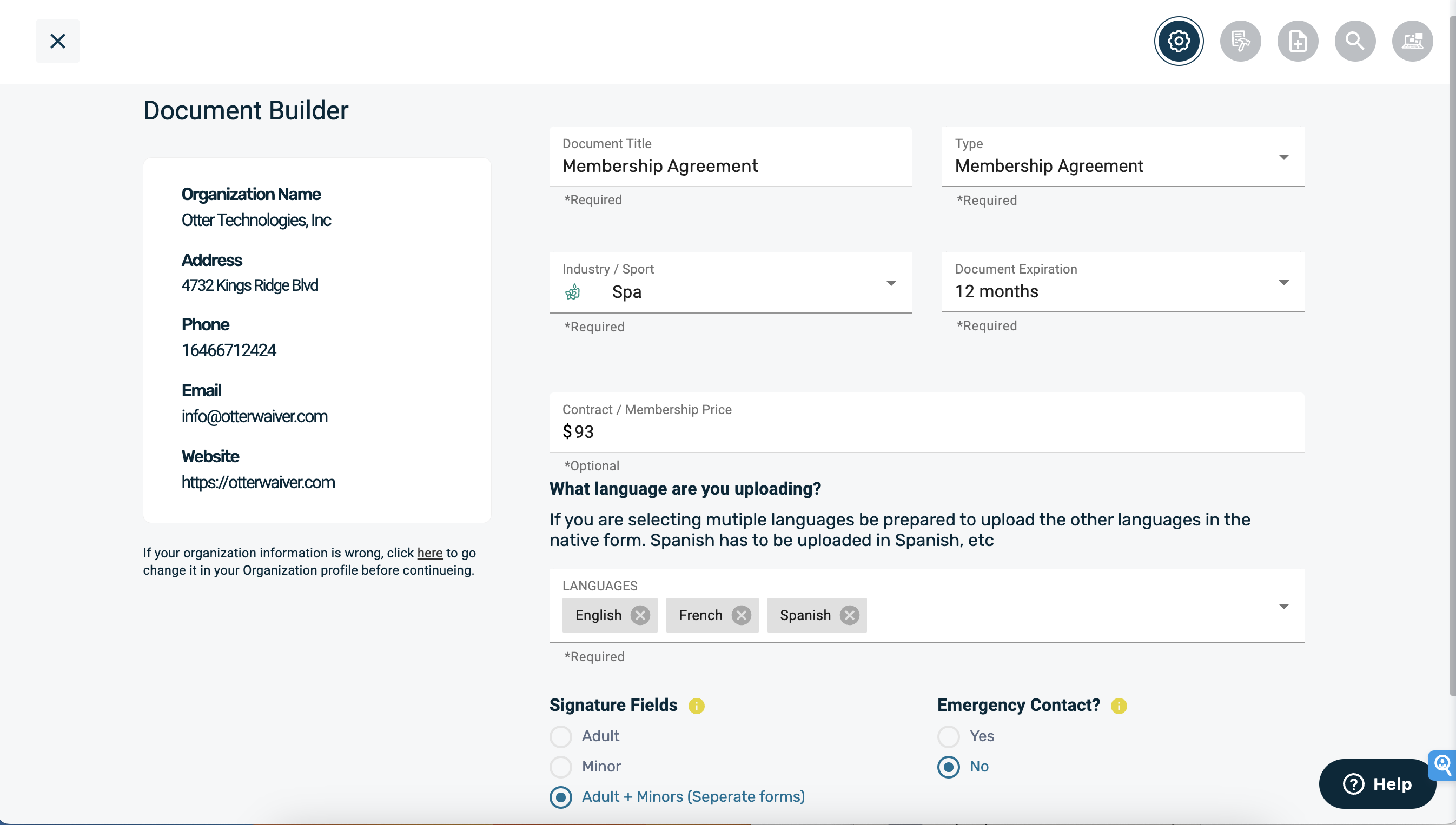The image size is (1456, 825).
Task: Remove the French language chip
Action: [x=741, y=615]
